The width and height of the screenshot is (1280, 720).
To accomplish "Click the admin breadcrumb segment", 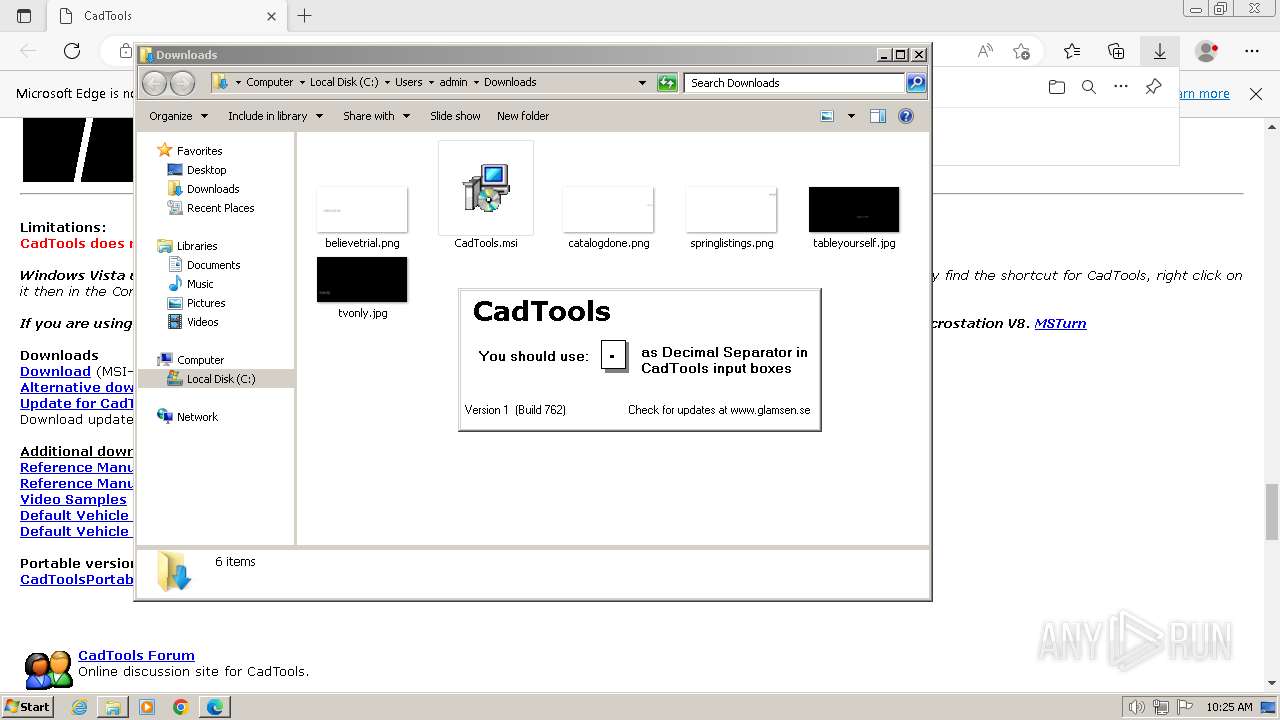I will pyautogui.click(x=453, y=82).
